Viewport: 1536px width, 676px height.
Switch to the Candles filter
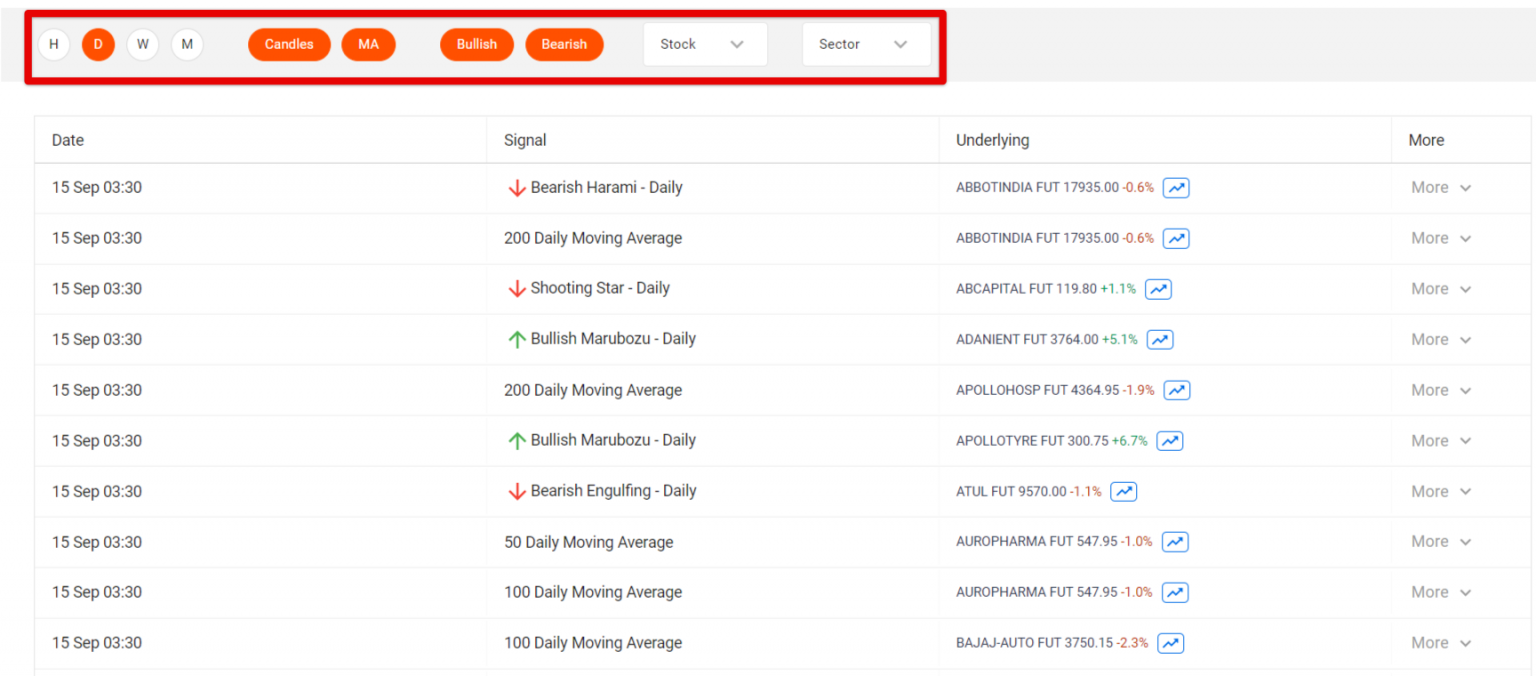(x=289, y=44)
